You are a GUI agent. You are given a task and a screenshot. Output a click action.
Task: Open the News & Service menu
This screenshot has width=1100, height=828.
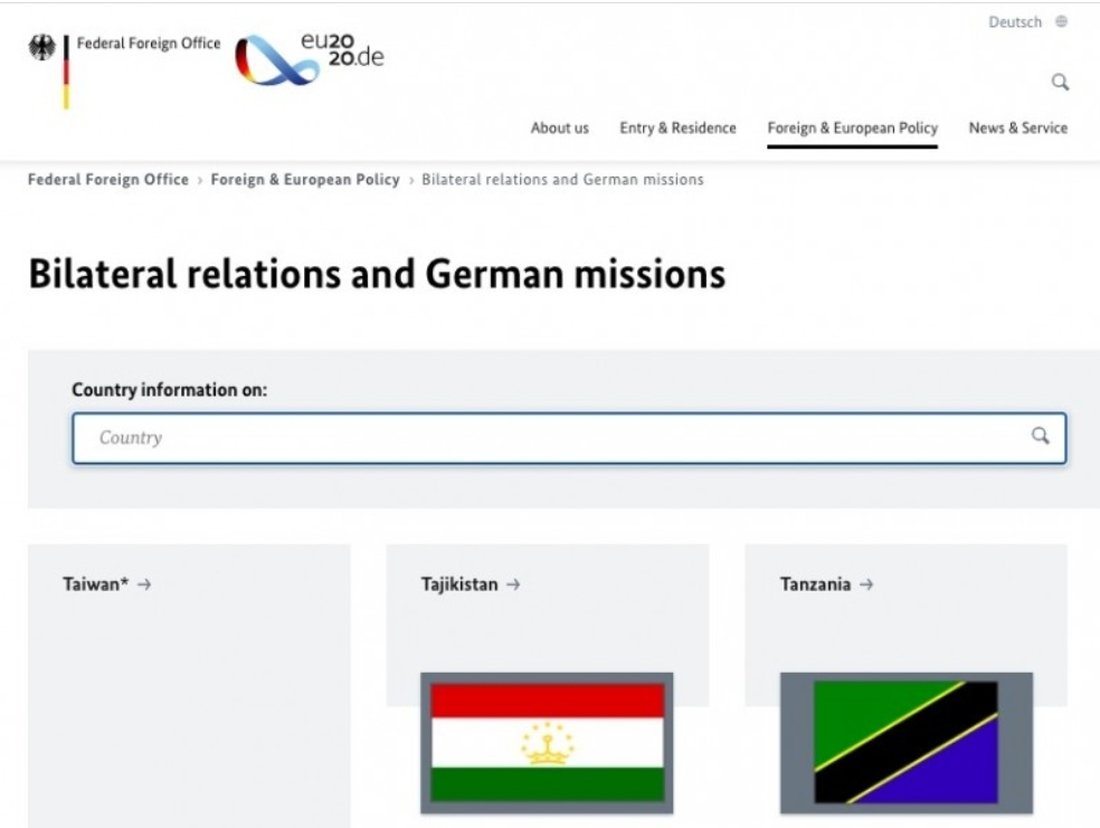[x=1017, y=128]
